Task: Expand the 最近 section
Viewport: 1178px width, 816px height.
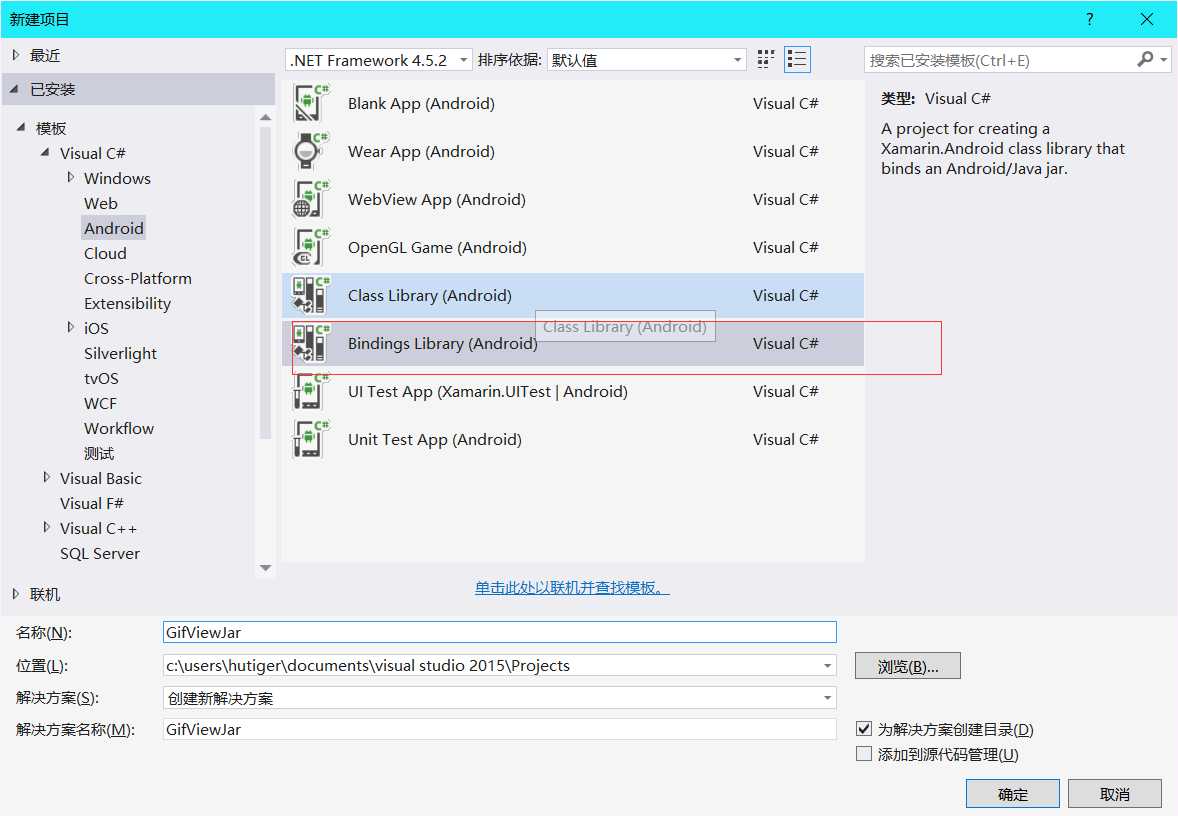Action: click(16, 55)
